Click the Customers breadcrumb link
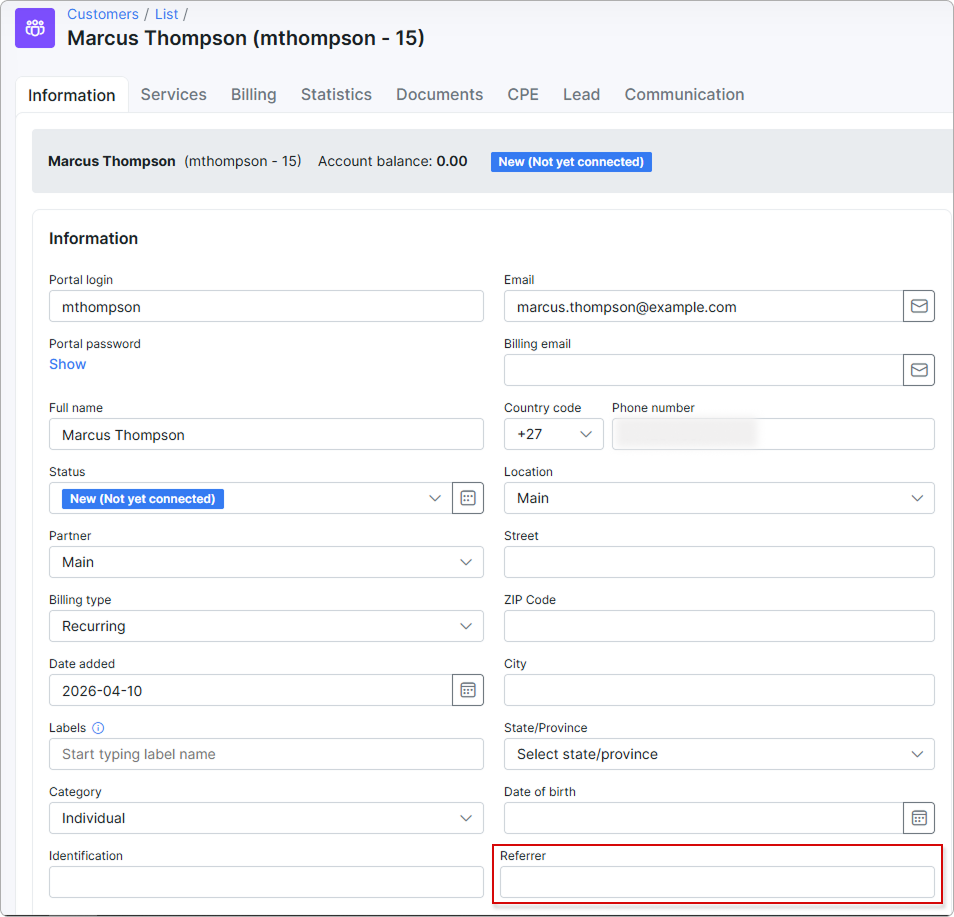 103,14
